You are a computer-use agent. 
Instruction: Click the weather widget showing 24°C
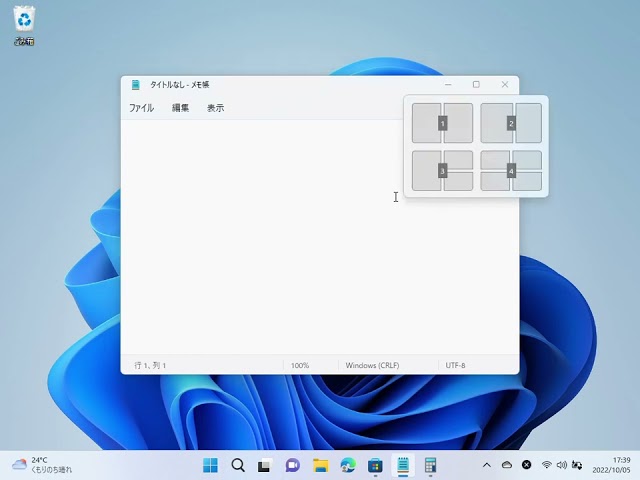42,465
